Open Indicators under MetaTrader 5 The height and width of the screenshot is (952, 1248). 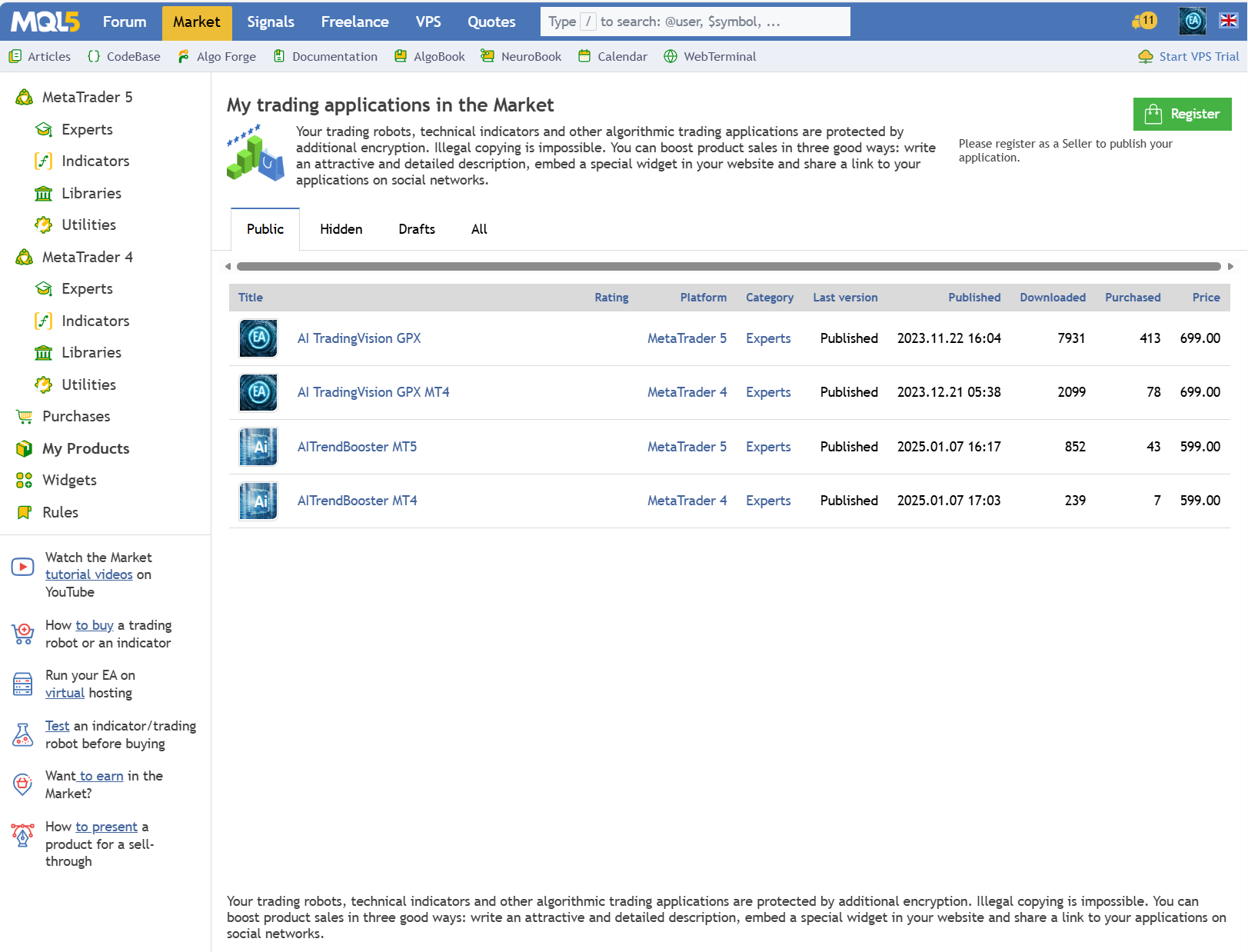(x=95, y=161)
